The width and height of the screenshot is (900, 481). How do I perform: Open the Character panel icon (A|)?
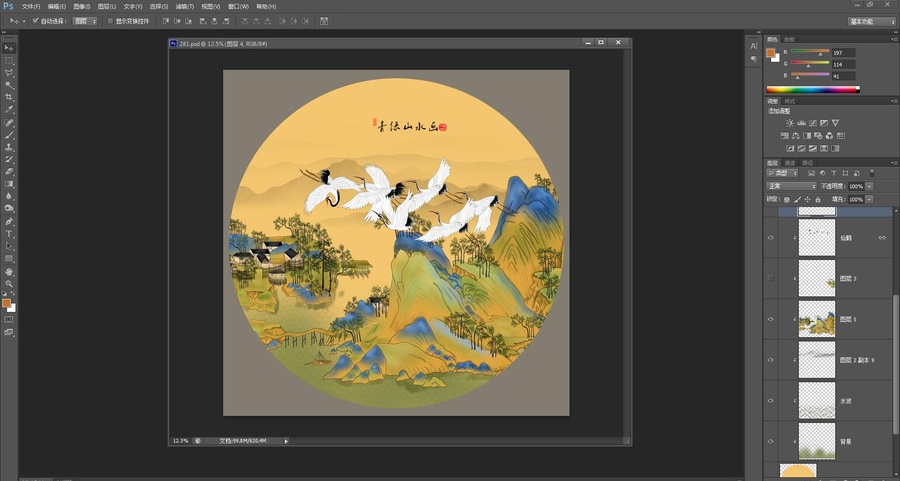coord(754,46)
